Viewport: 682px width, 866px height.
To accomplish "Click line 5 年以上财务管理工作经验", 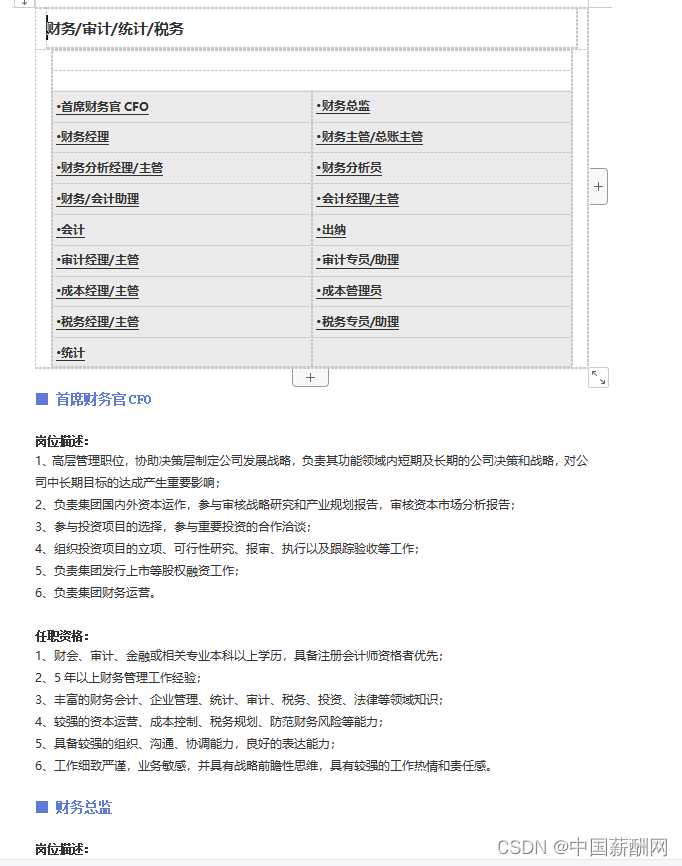I will [118, 678].
